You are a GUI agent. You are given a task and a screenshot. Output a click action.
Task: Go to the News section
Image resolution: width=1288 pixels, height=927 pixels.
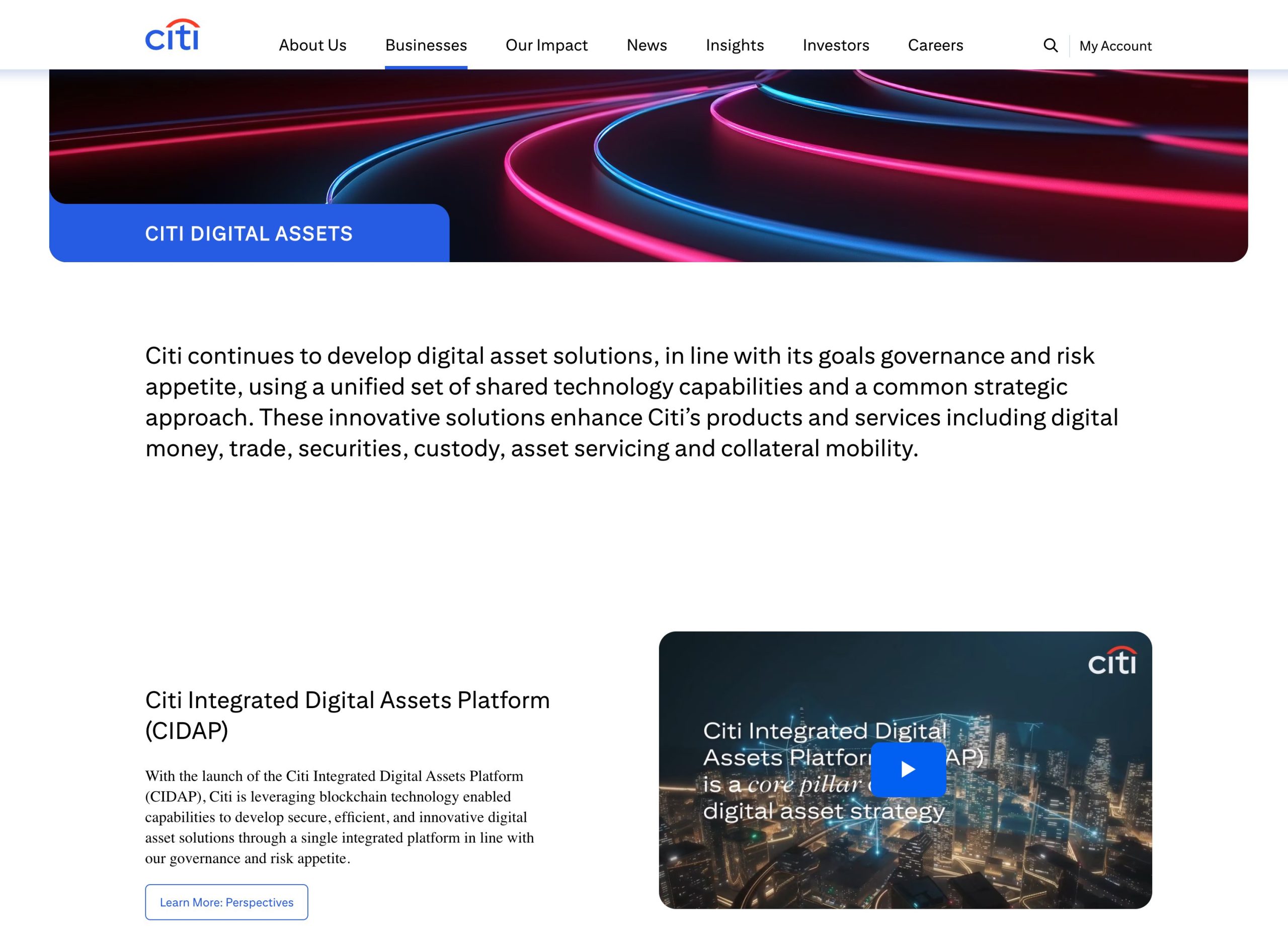[647, 45]
